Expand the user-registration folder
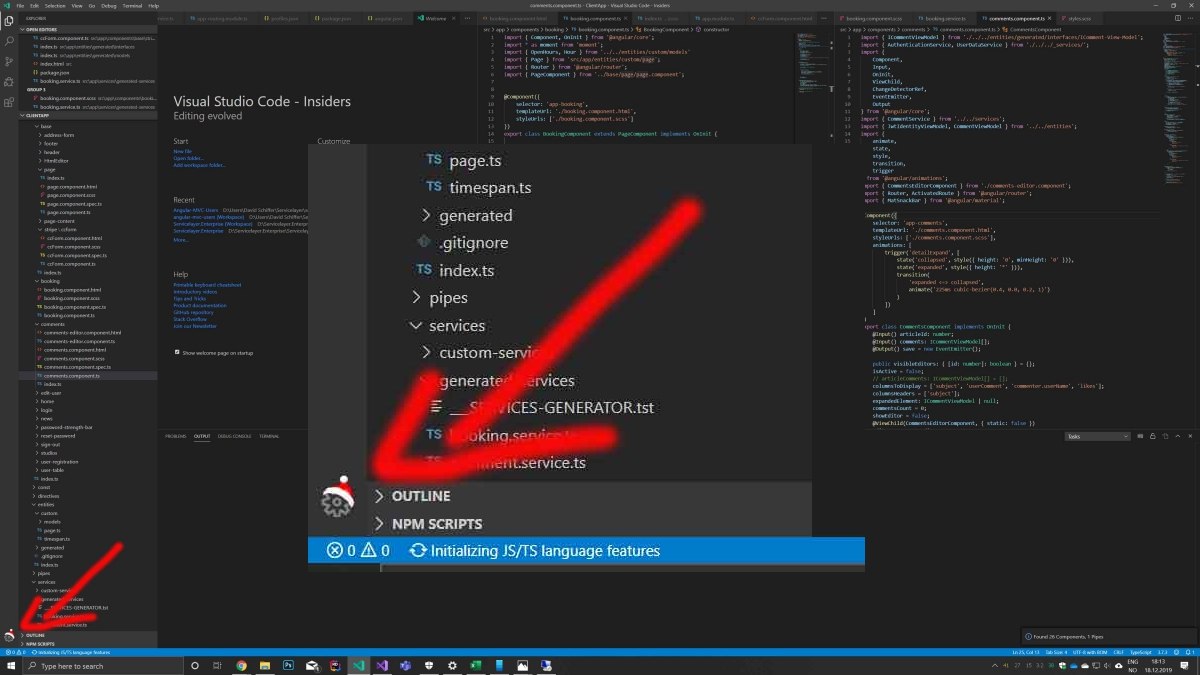 pyautogui.click(x=59, y=461)
